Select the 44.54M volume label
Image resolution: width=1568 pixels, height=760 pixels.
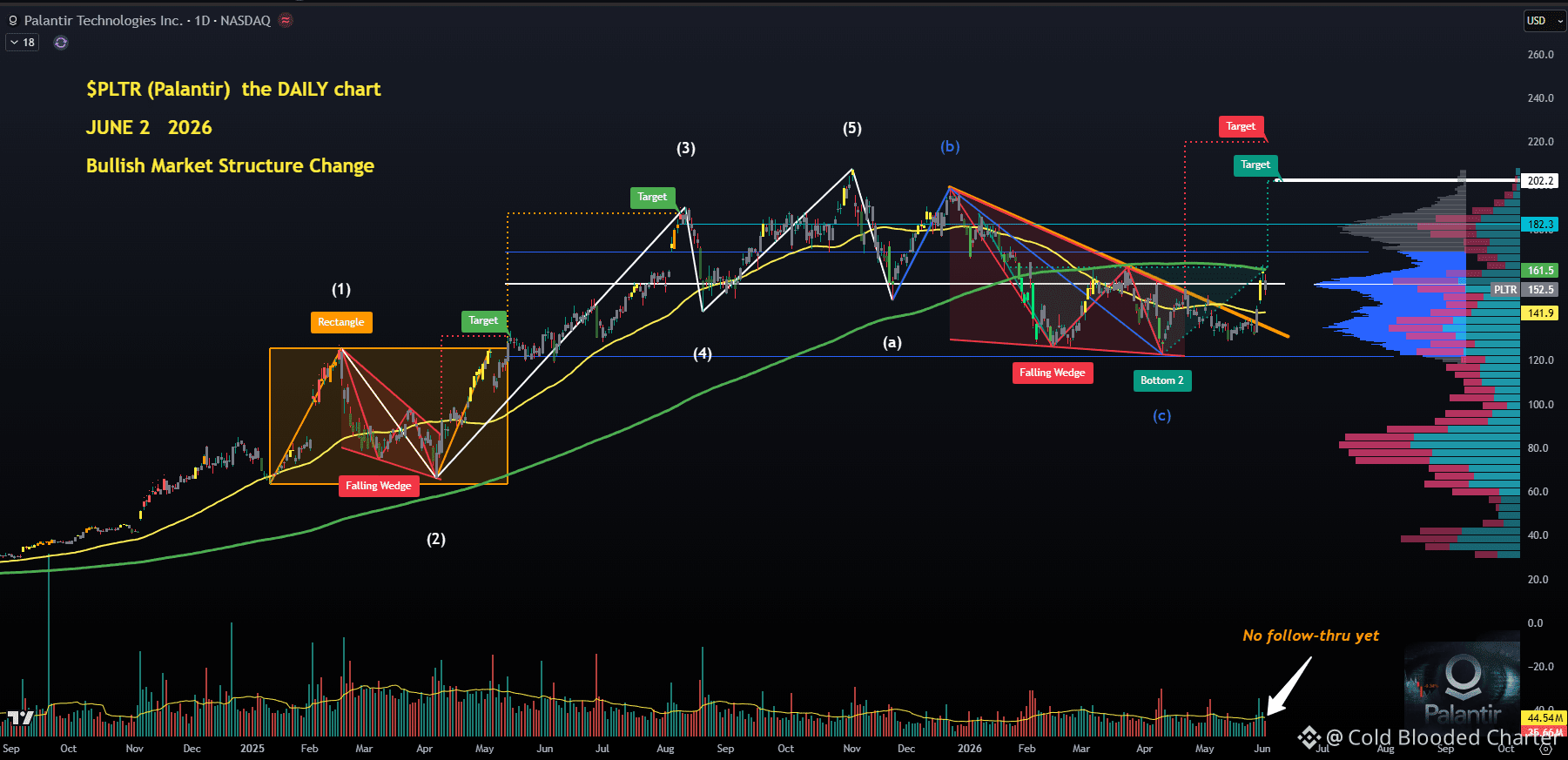point(1544,718)
